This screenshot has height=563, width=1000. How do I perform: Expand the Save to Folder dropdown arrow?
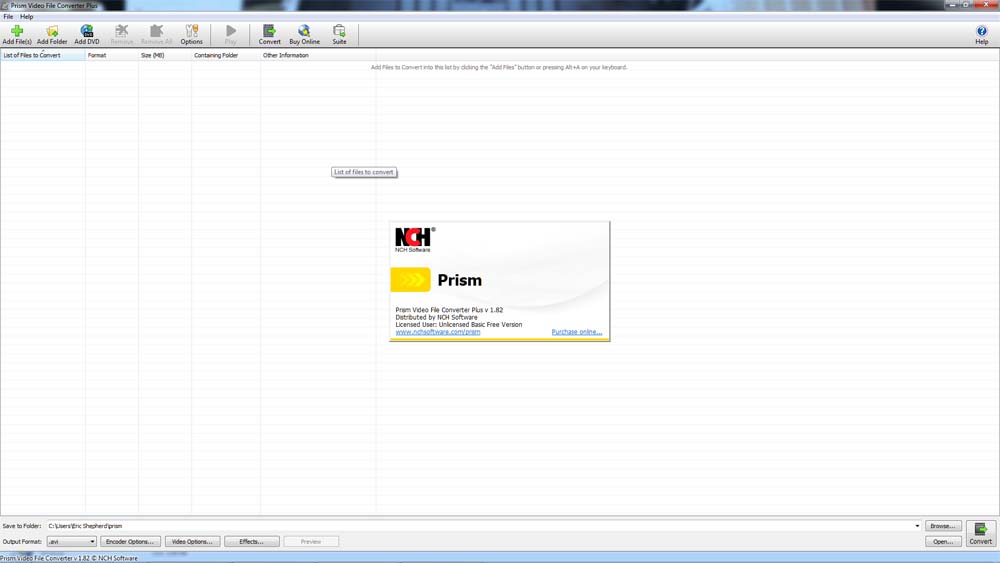[x=917, y=526]
